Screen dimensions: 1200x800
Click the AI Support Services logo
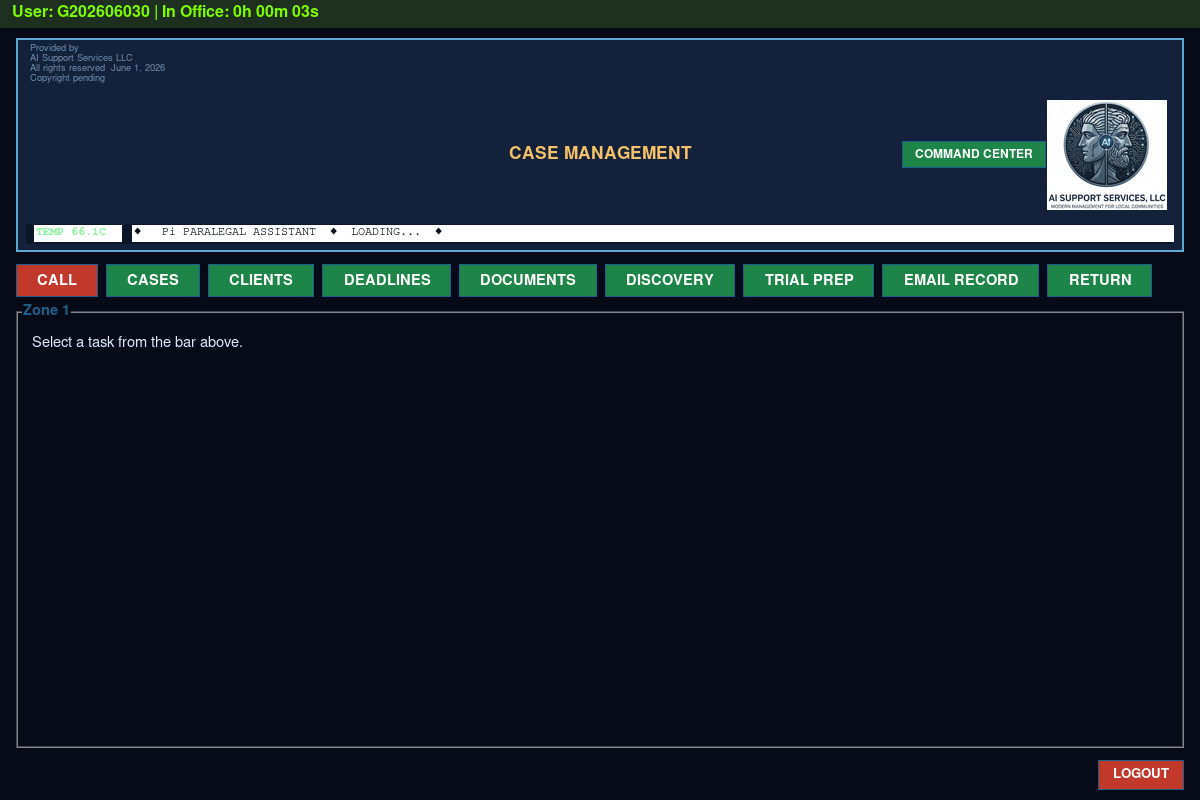1107,155
